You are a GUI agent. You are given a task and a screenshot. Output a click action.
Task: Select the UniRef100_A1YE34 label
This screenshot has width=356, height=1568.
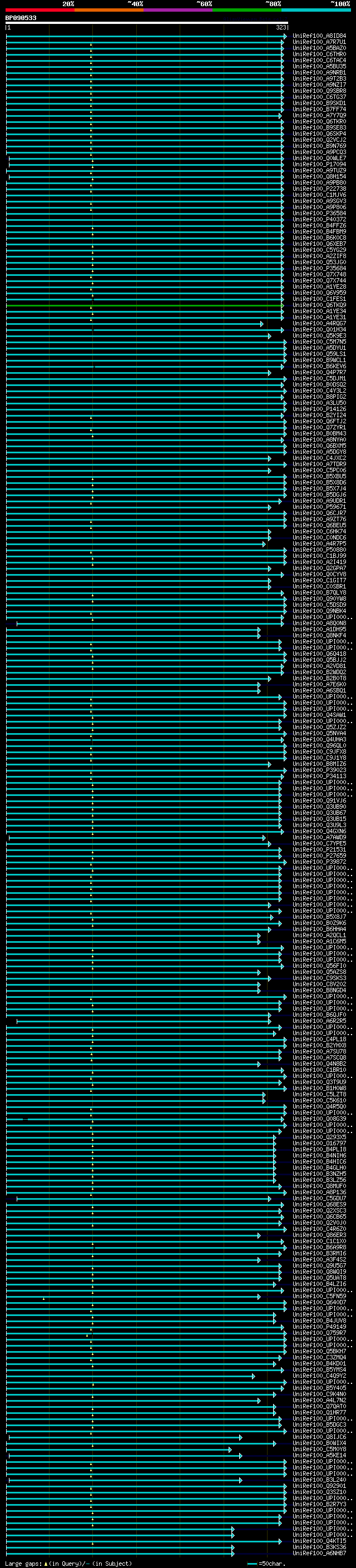319,311
